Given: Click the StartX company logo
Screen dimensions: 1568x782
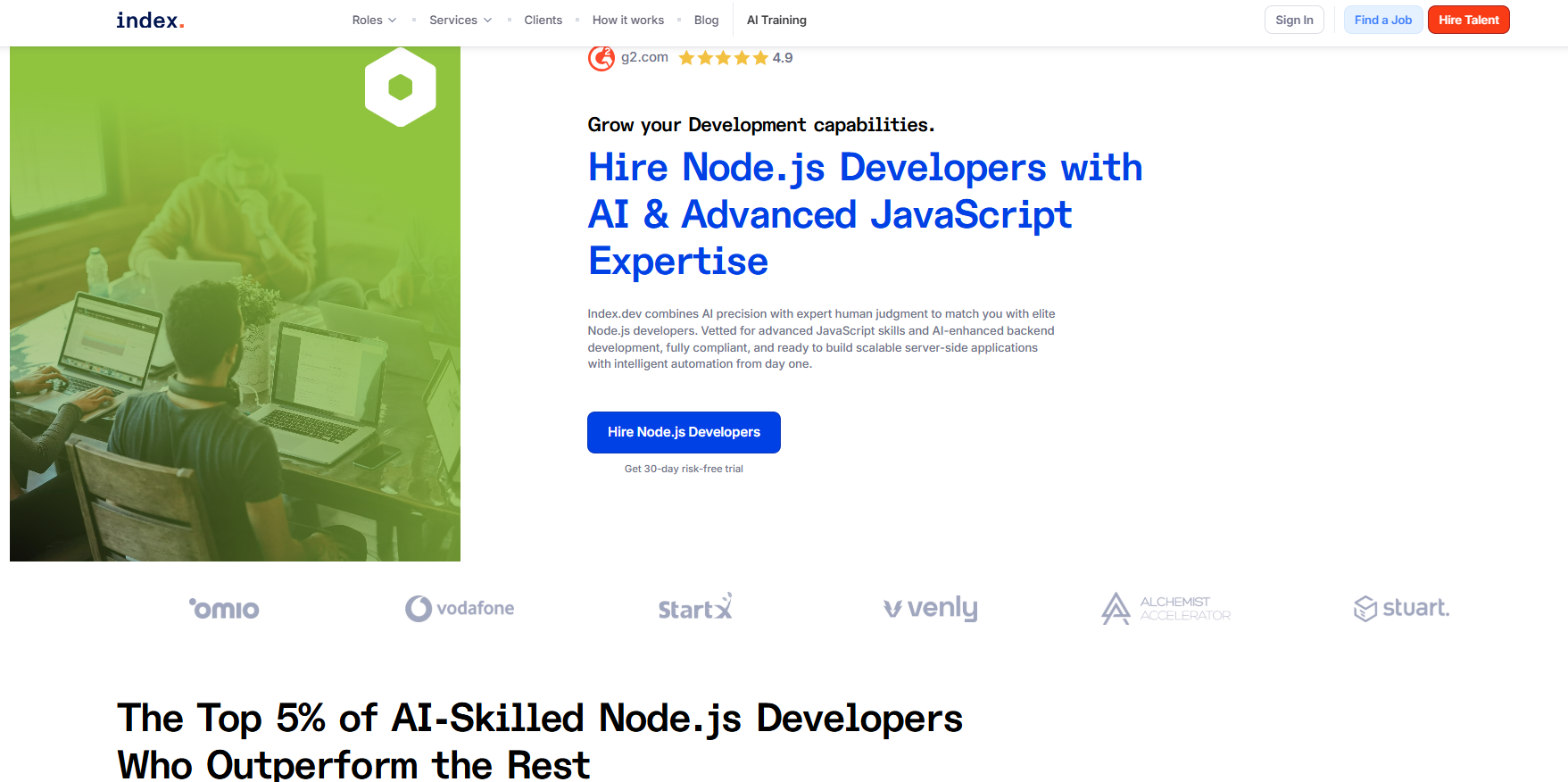Looking at the screenshot, I should pyautogui.click(x=695, y=608).
